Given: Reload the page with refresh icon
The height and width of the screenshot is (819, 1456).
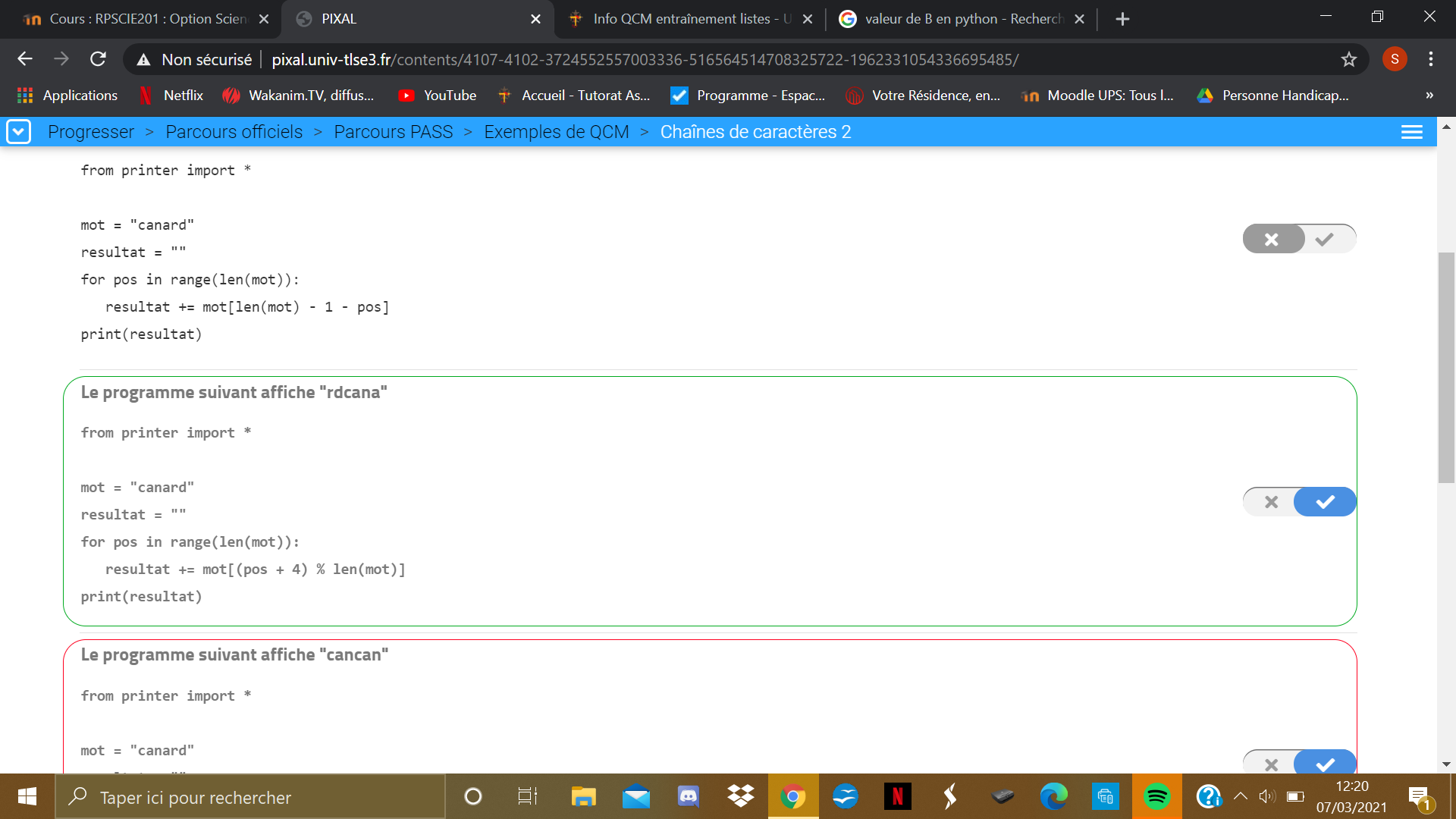Looking at the screenshot, I should click(98, 59).
